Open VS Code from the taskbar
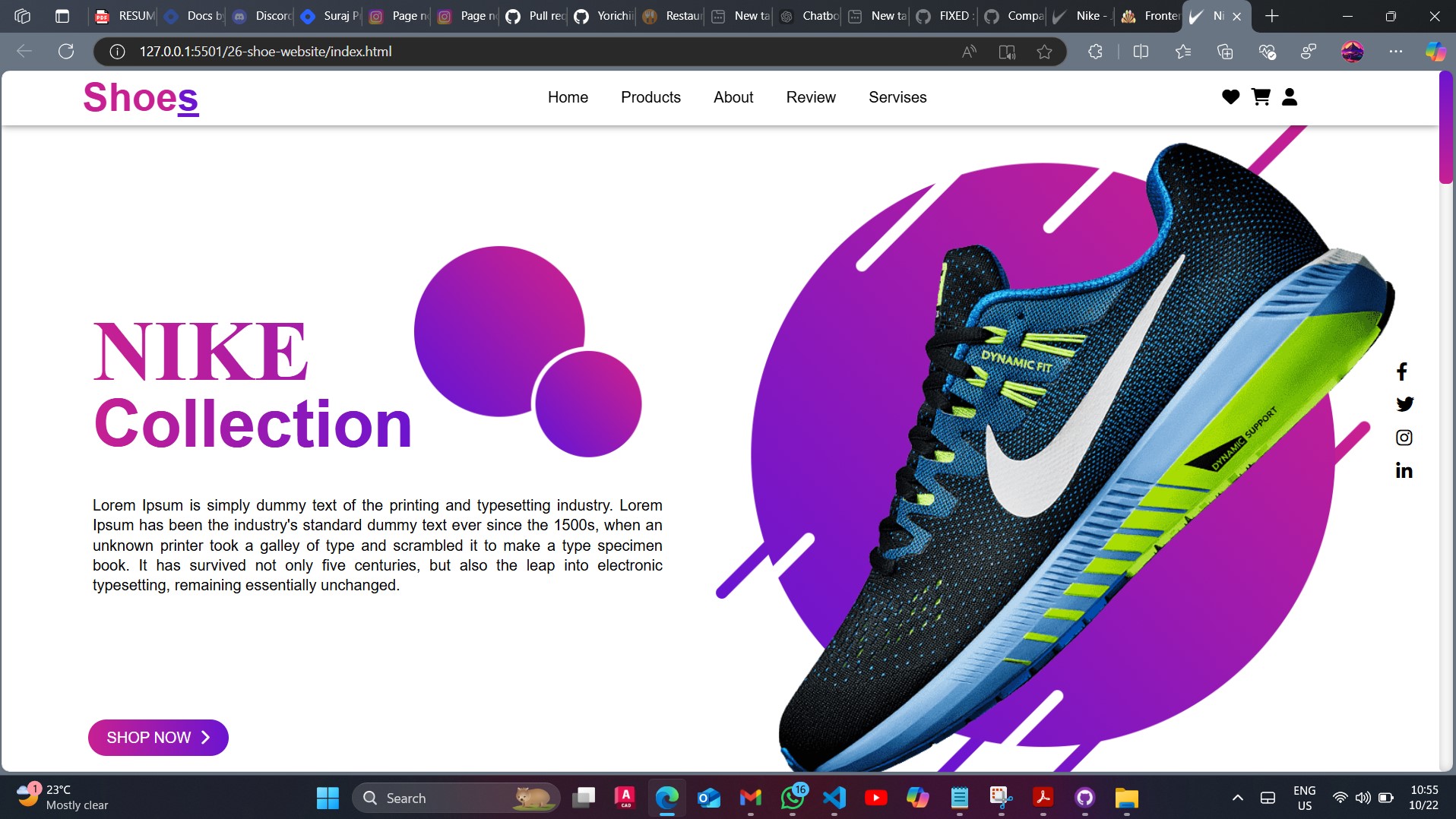The image size is (1456, 819). tap(834, 798)
